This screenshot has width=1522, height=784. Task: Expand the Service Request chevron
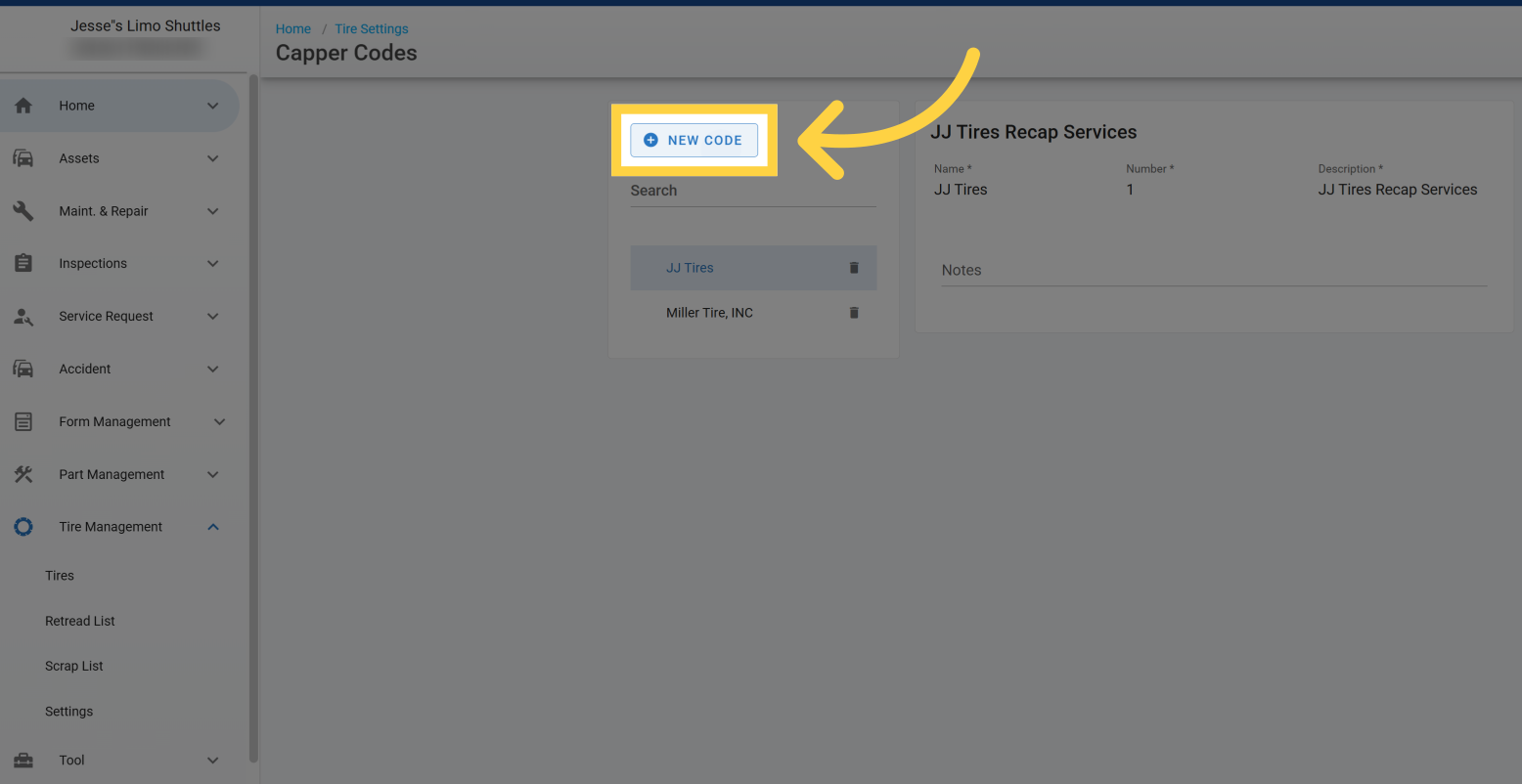click(x=213, y=317)
